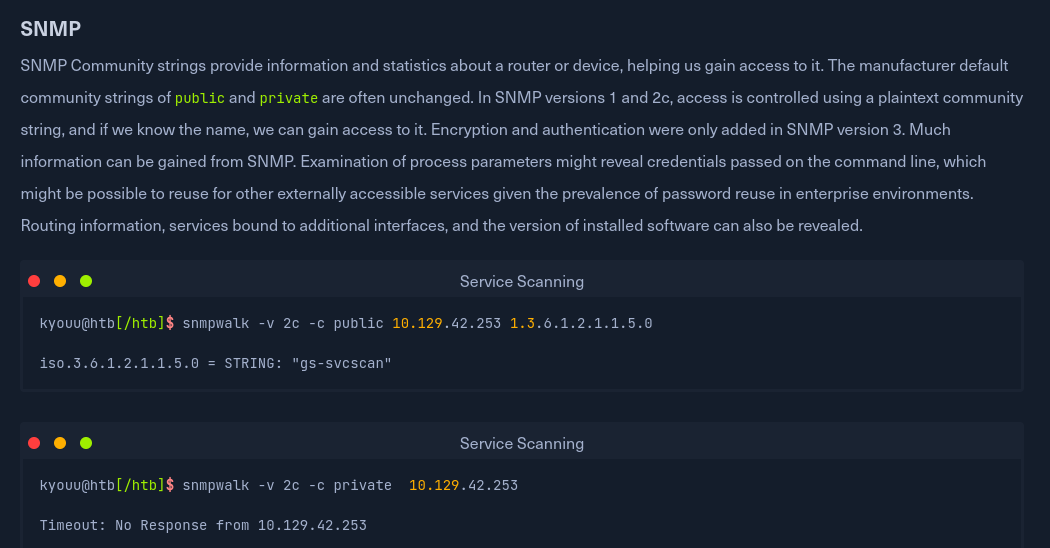The image size is (1050, 548).
Task: Click the "snmpwalk -v 2c -c private" command
Action: (287, 485)
